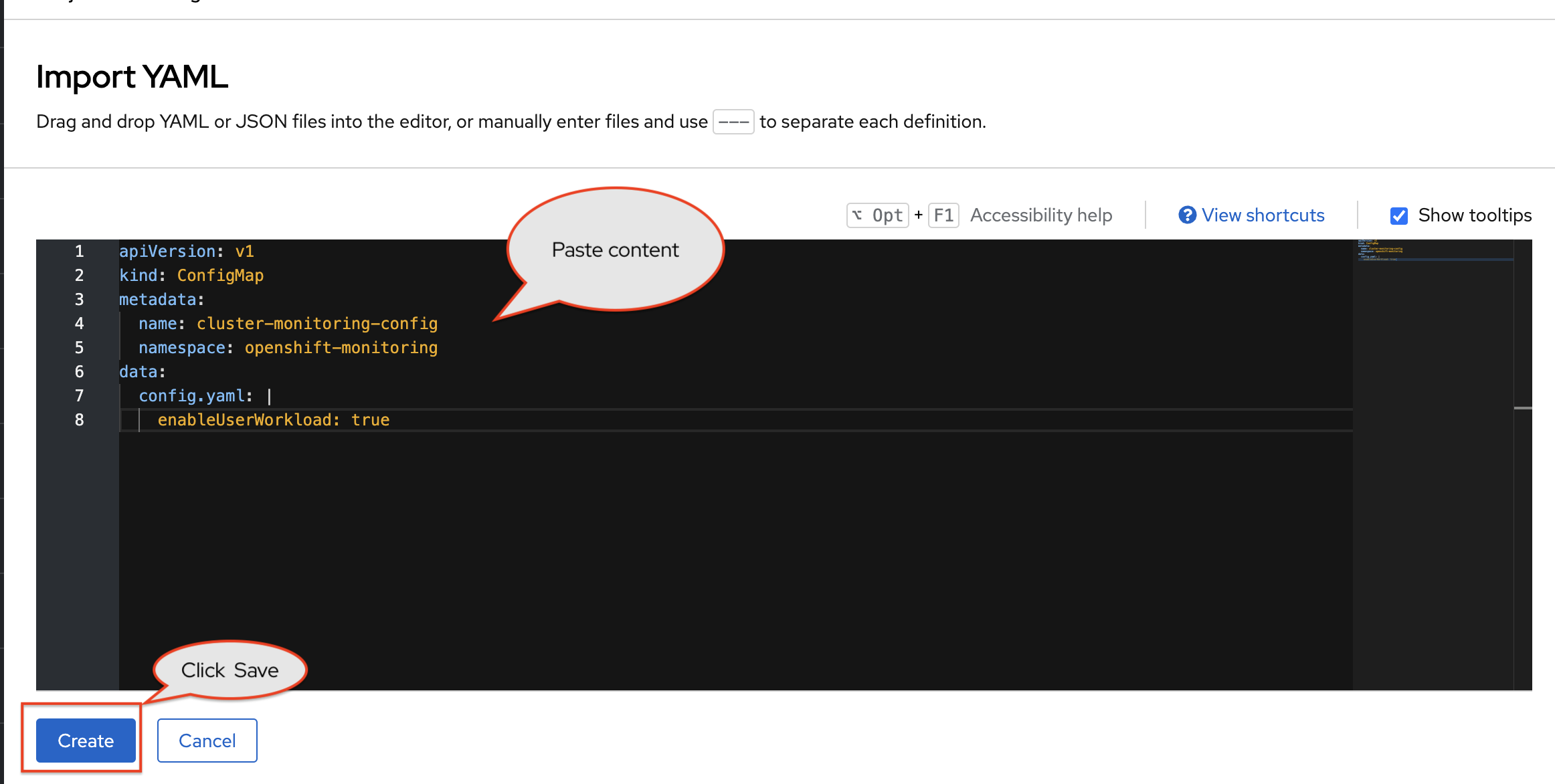Click the config.yaml: line

[x=205, y=395]
